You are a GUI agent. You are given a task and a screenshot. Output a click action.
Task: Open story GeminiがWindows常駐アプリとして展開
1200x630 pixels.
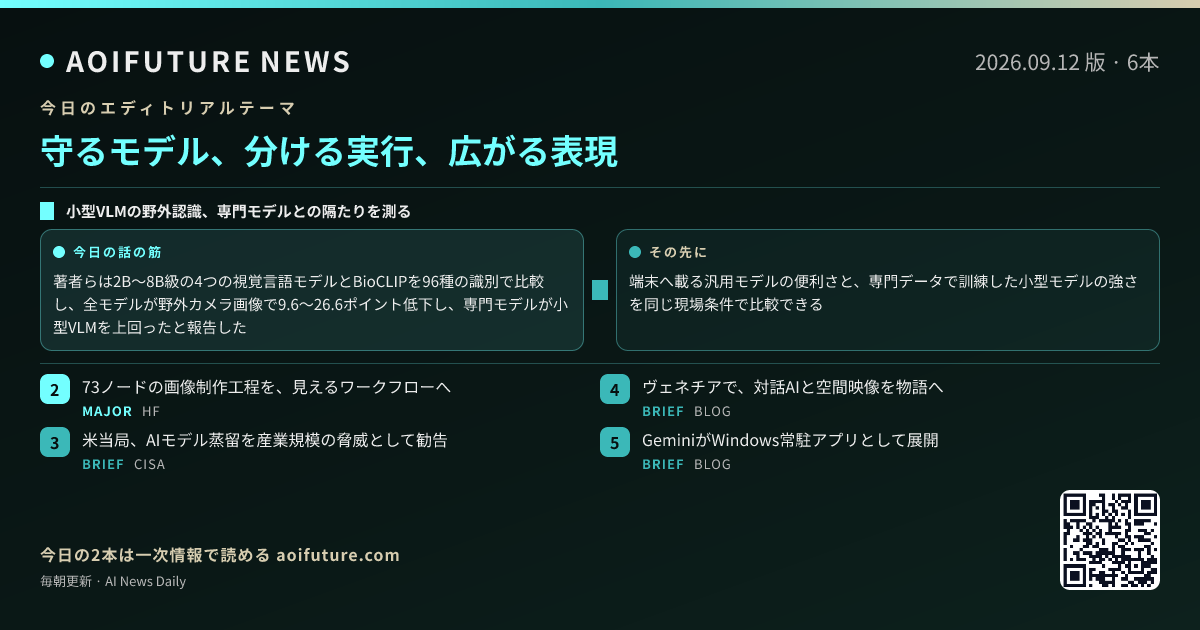coord(790,440)
